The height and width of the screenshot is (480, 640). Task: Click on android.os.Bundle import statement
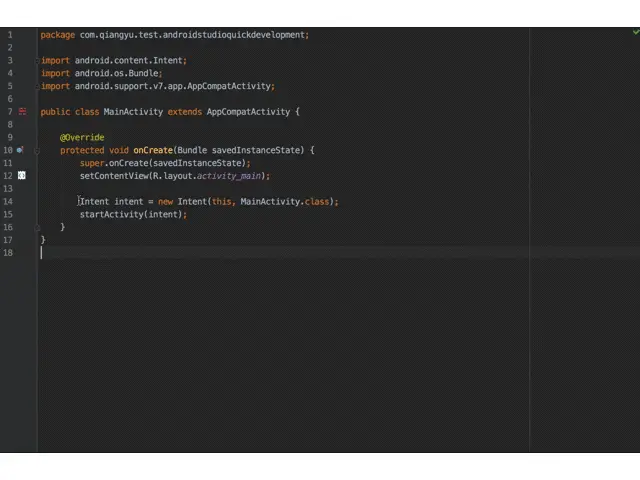pyautogui.click(x=101, y=73)
